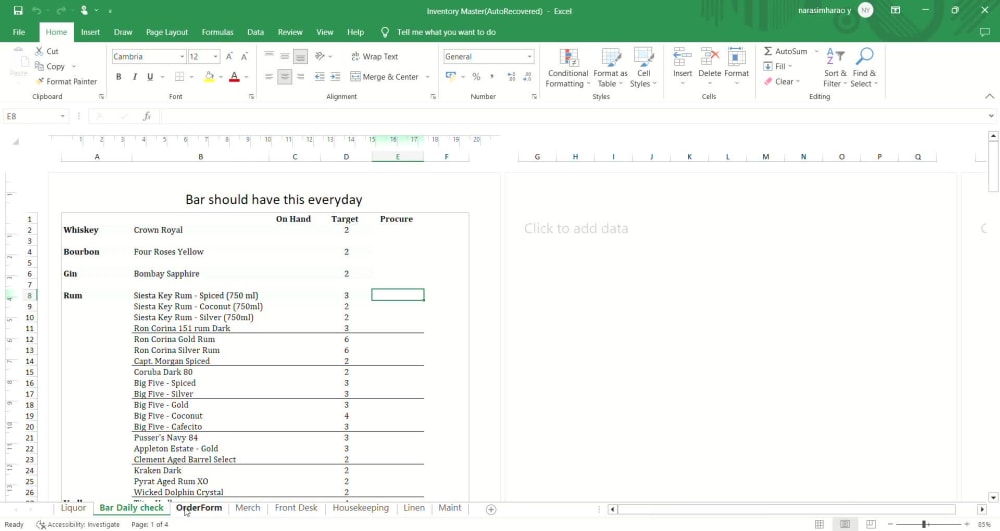Expand the General number format dropdown

[529, 57]
